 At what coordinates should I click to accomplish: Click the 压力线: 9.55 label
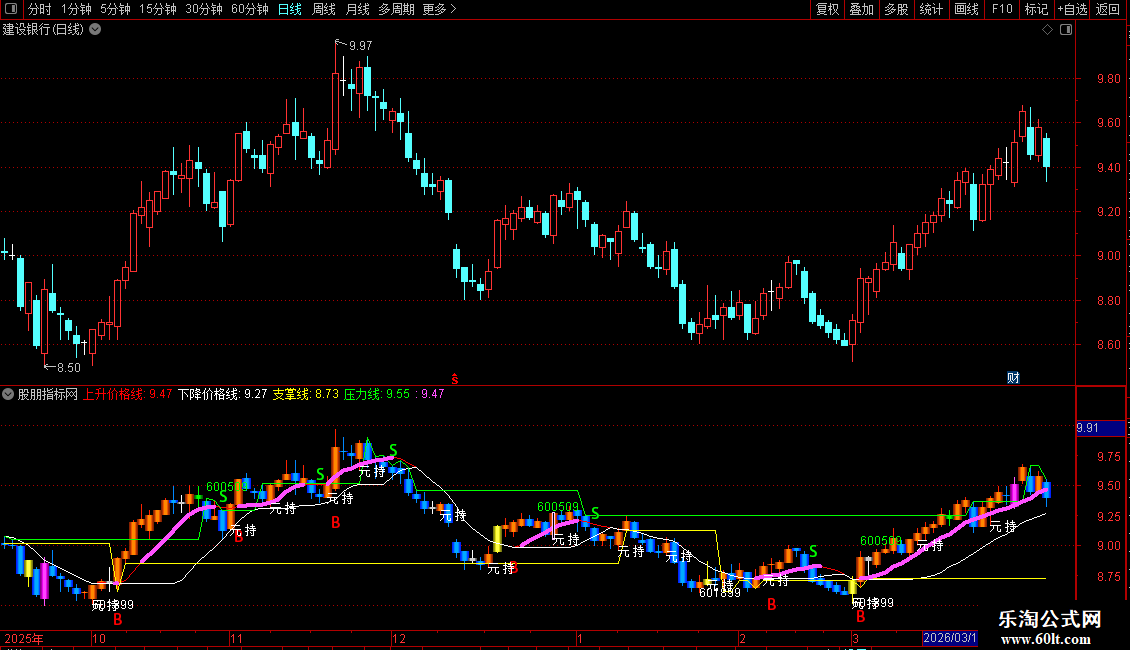(377, 394)
